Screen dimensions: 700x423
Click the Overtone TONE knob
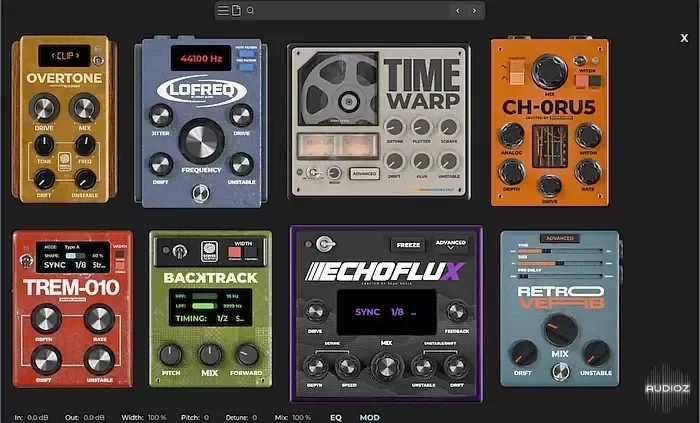44,145
